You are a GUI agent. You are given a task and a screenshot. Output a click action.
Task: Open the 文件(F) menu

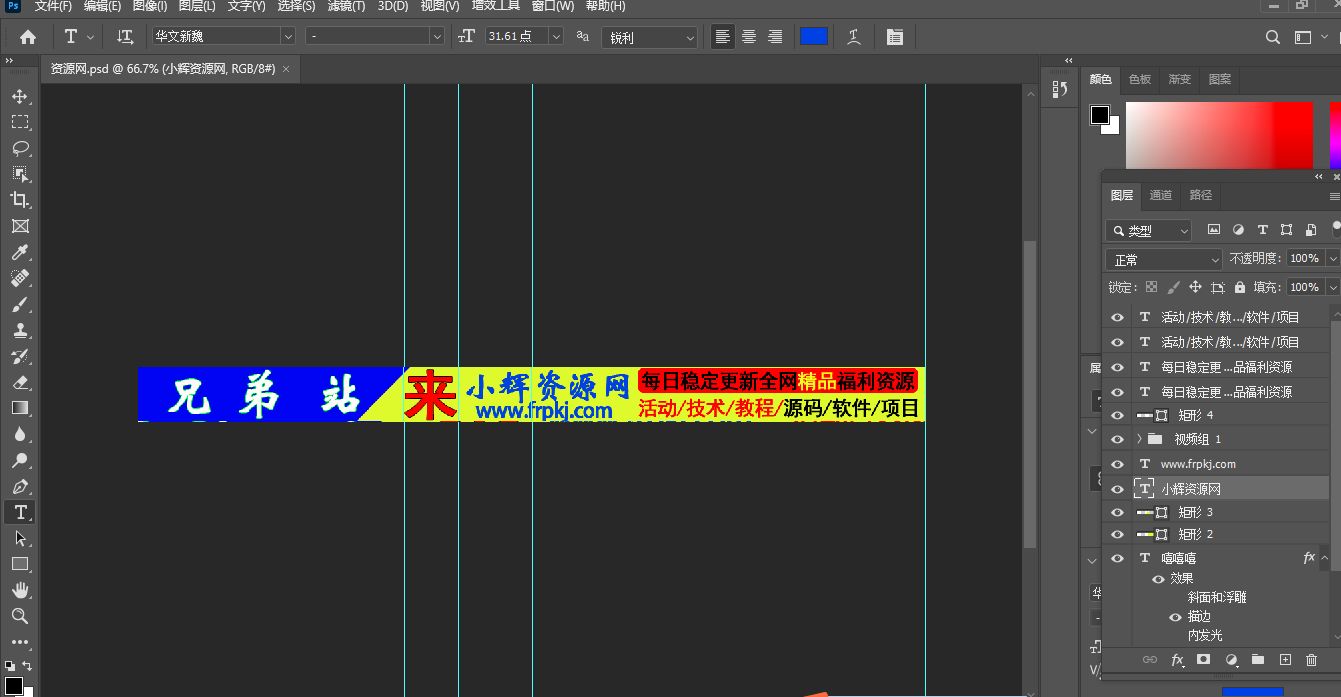(x=53, y=6)
